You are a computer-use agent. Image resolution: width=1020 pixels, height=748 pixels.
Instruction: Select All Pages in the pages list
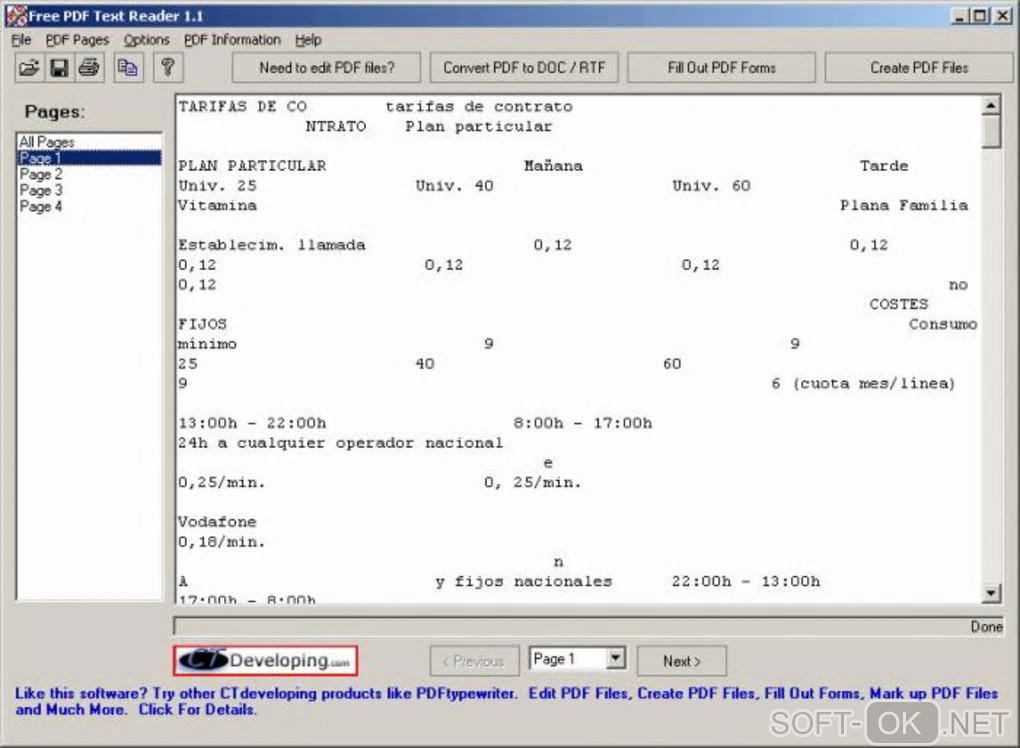pyautogui.click(x=89, y=142)
